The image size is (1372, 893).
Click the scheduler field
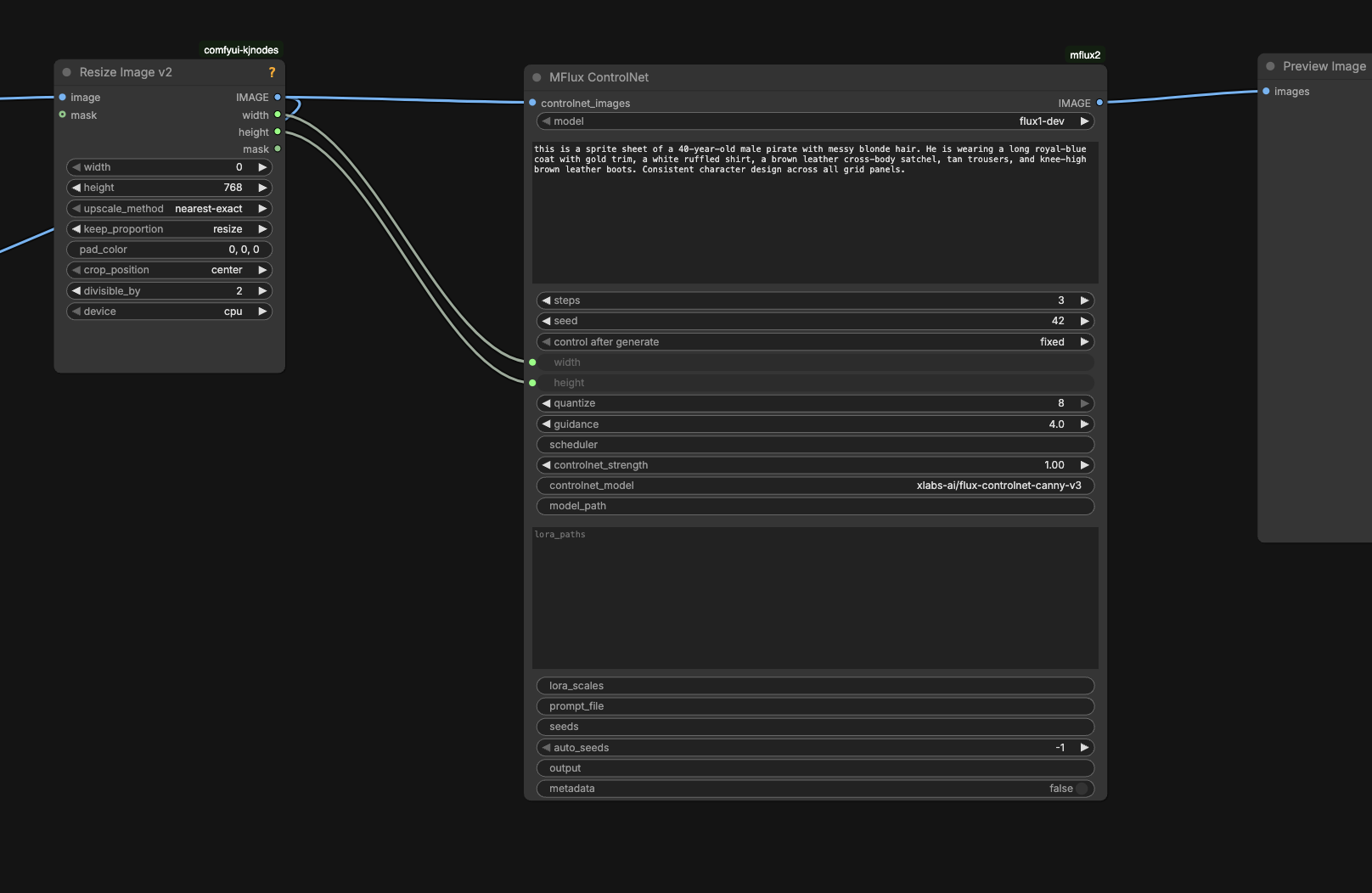pyautogui.click(x=815, y=445)
